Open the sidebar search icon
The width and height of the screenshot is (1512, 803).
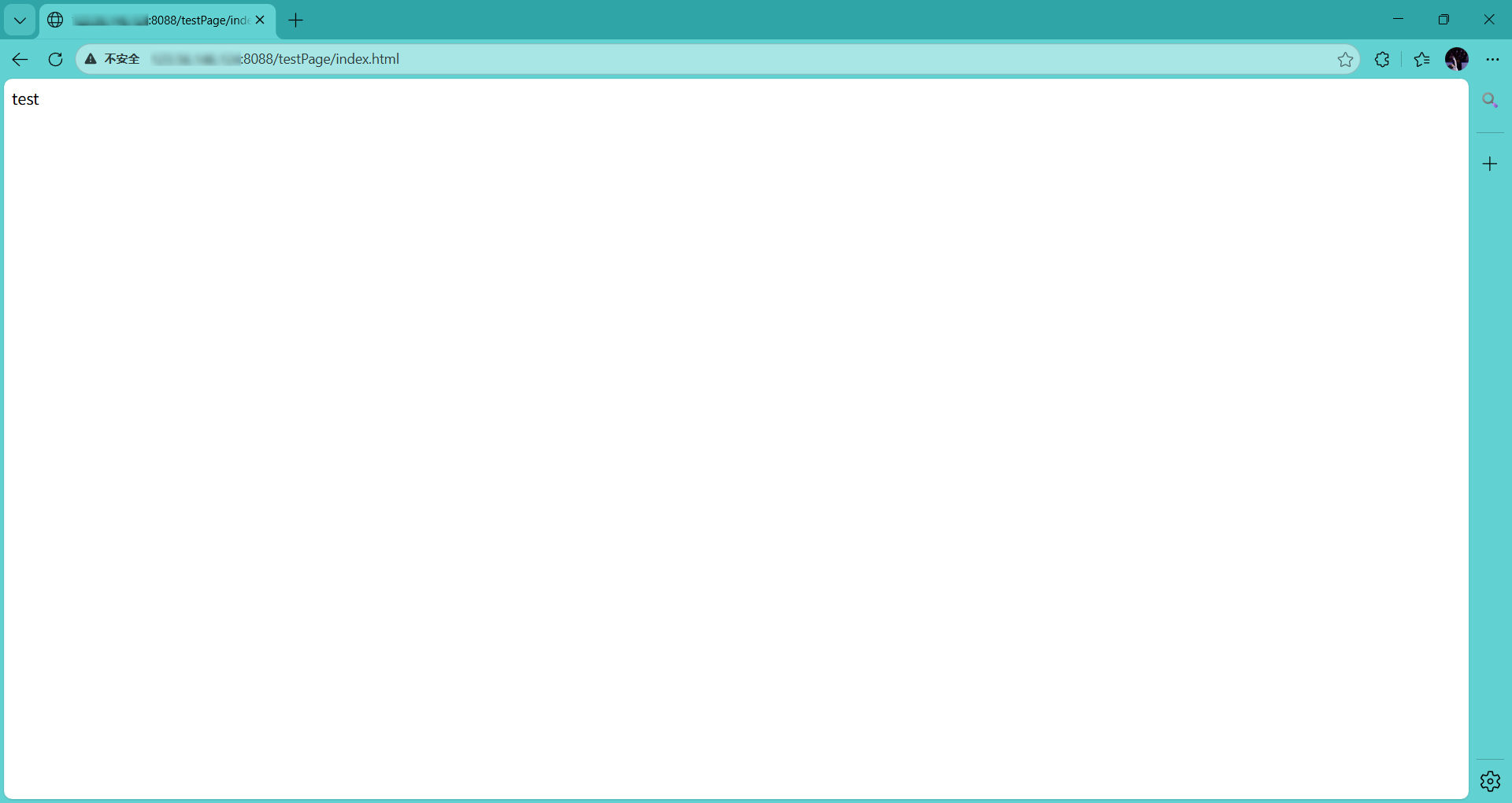pyautogui.click(x=1490, y=100)
